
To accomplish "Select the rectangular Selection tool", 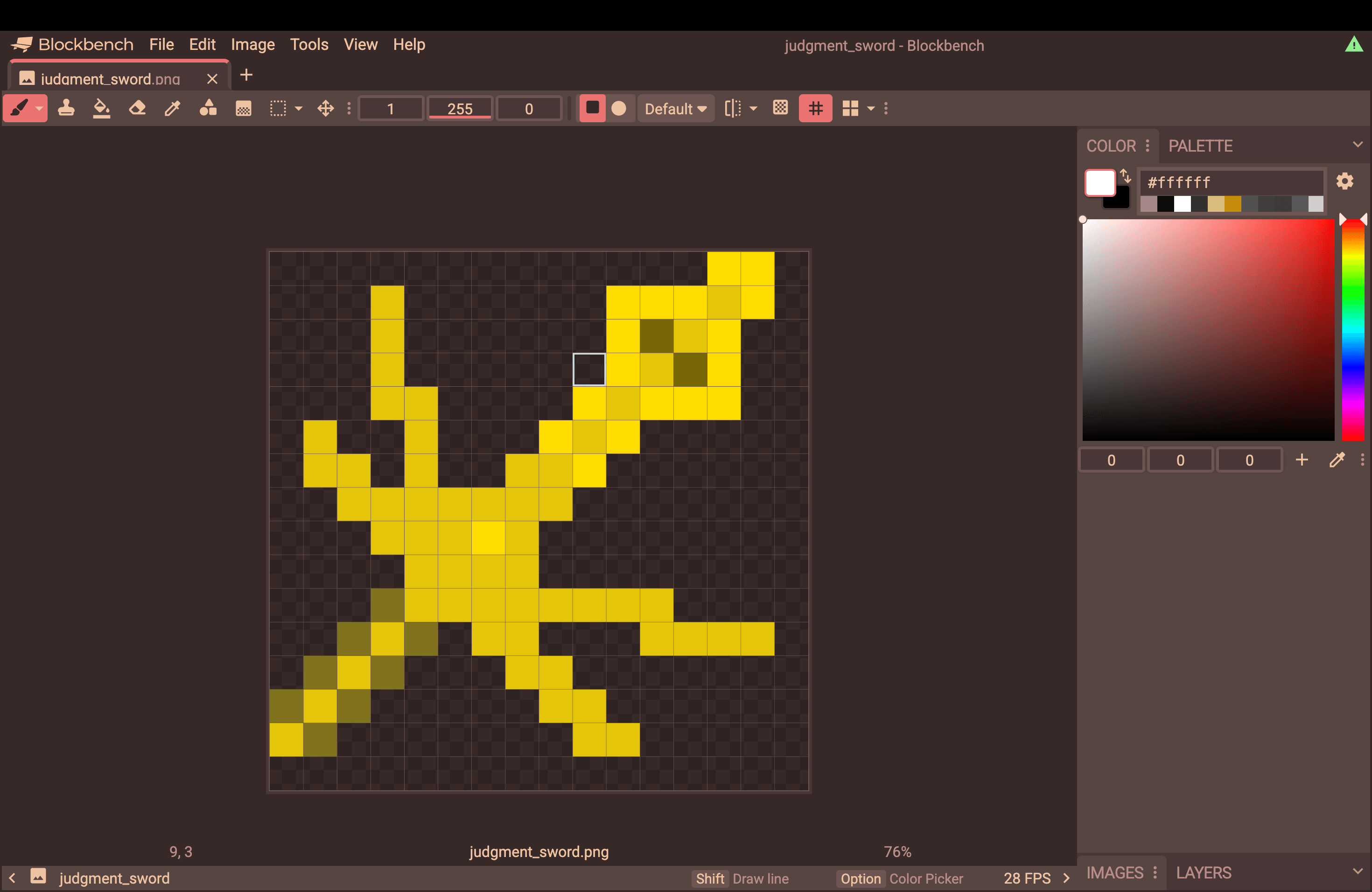I will pos(279,108).
